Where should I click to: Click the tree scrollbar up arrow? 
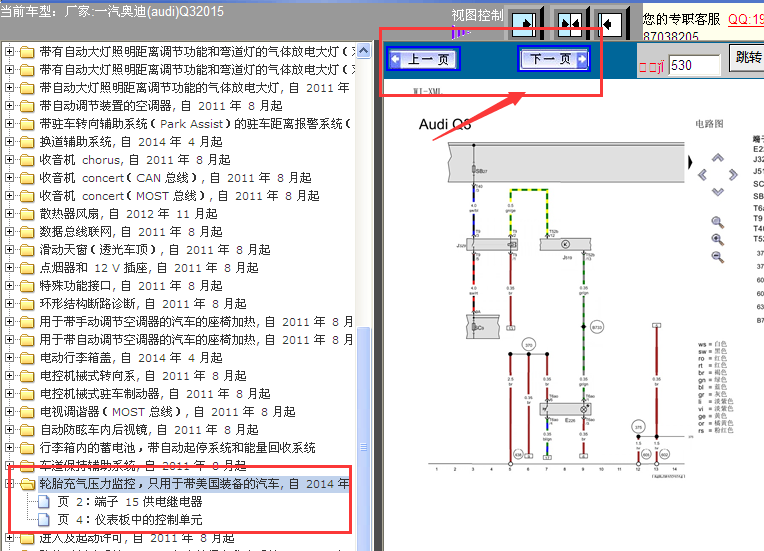pyautogui.click(x=363, y=51)
